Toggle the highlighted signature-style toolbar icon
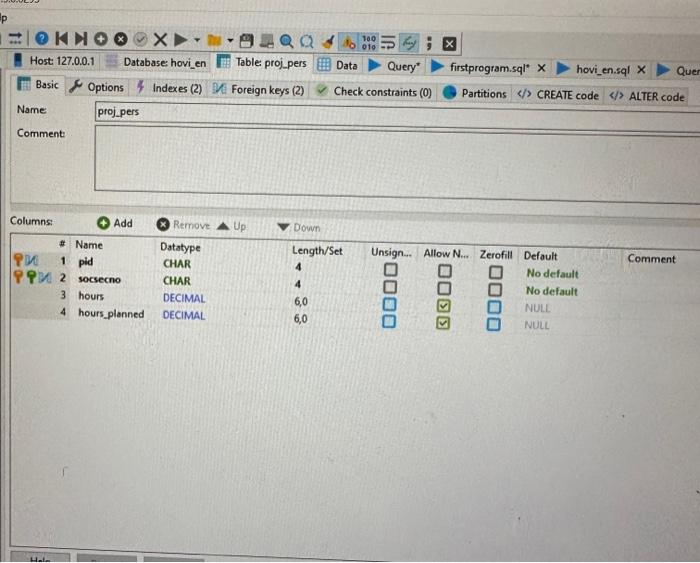 (x=409, y=43)
